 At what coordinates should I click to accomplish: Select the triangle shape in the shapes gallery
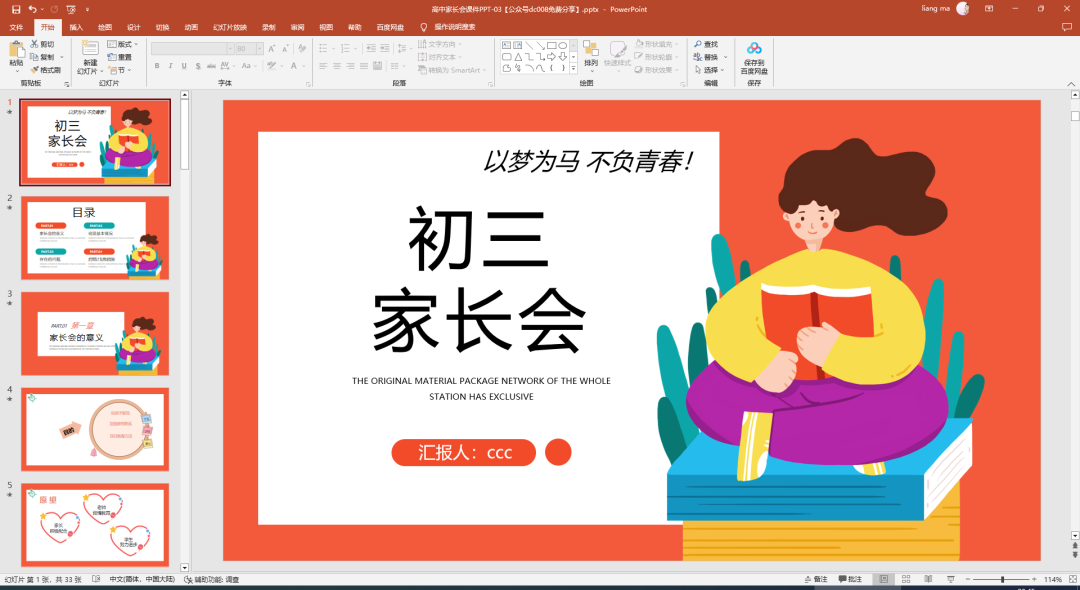click(x=518, y=56)
